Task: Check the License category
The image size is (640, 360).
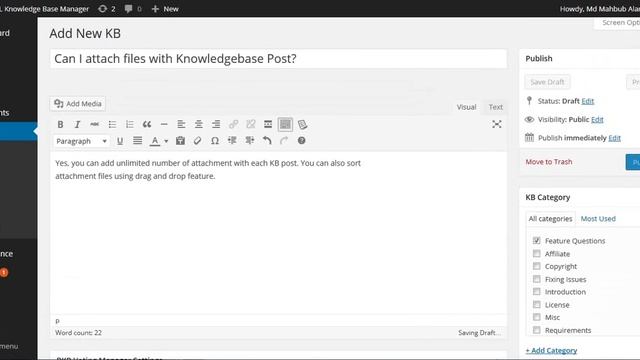Action: tap(536, 304)
